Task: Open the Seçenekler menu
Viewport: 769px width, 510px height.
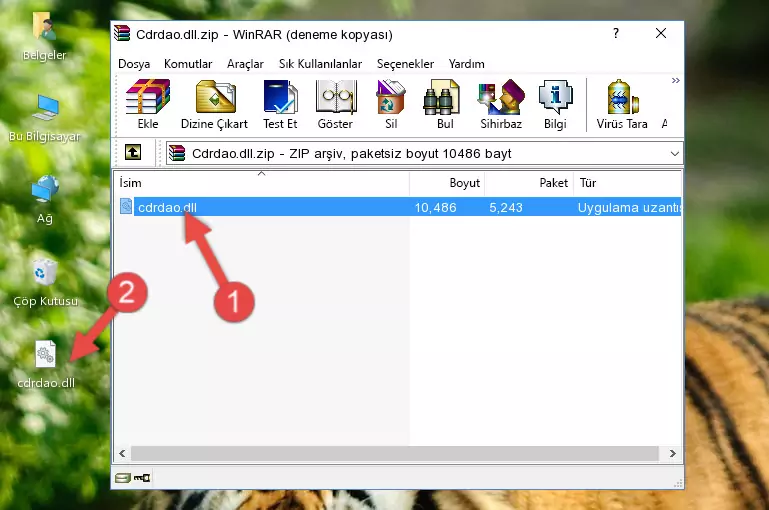Action: 405,64
